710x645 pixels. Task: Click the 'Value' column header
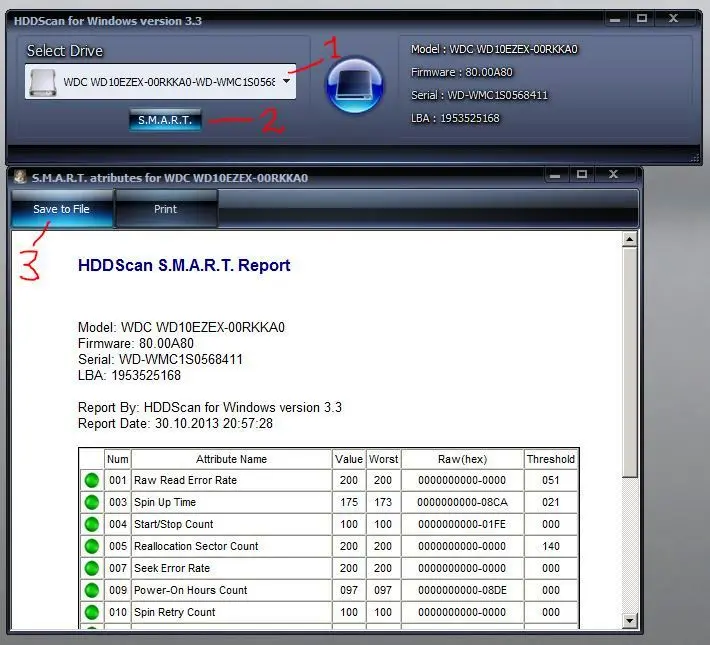coord(349,459)
